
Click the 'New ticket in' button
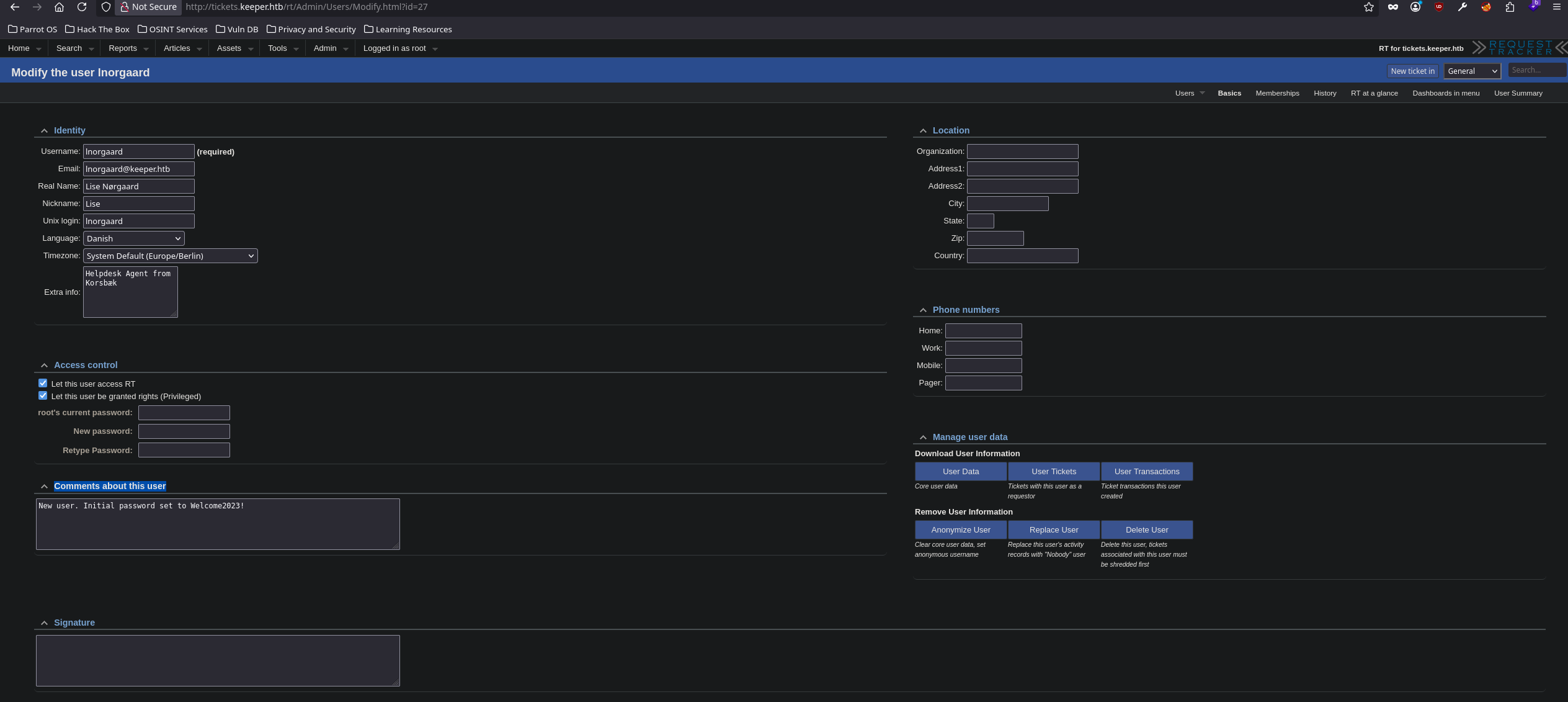pos(1412,71)
